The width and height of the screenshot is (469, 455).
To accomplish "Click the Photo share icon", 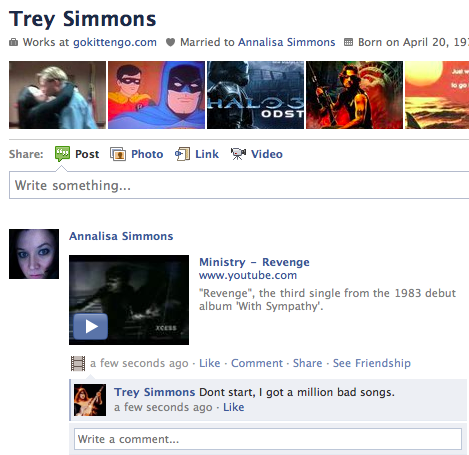I will [x=118, y=154].
